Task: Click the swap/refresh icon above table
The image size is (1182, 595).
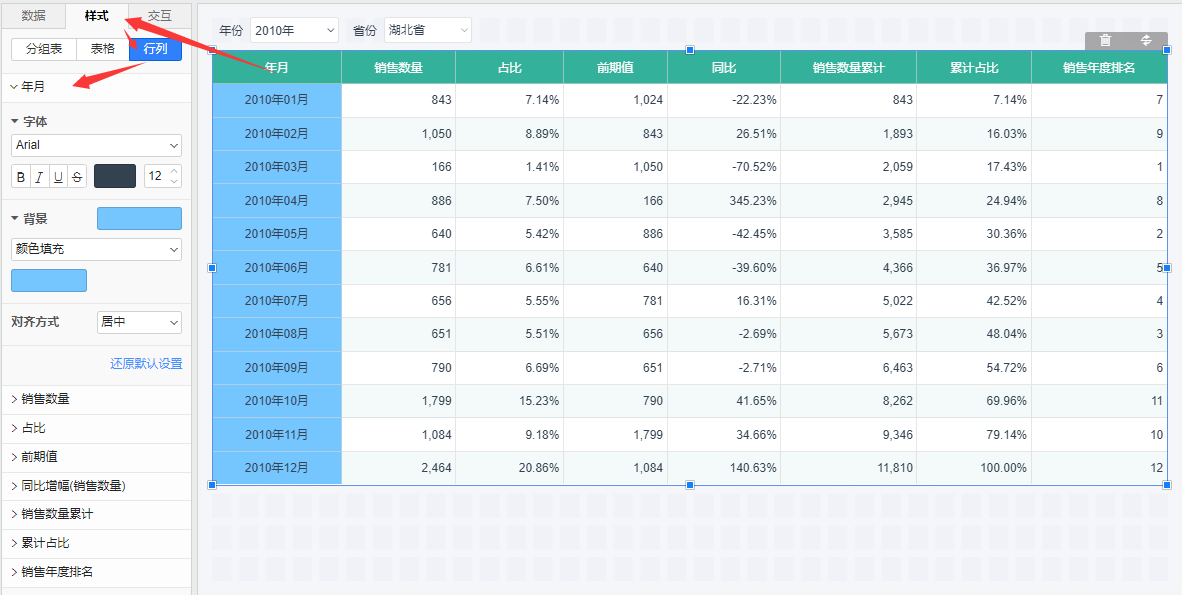Action: (1147, 41)
